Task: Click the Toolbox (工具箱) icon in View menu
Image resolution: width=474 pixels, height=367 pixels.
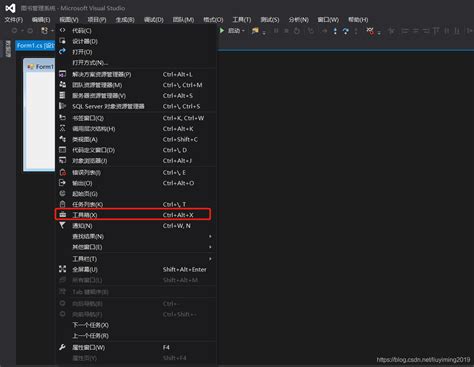Action: (x=62, y=215)
